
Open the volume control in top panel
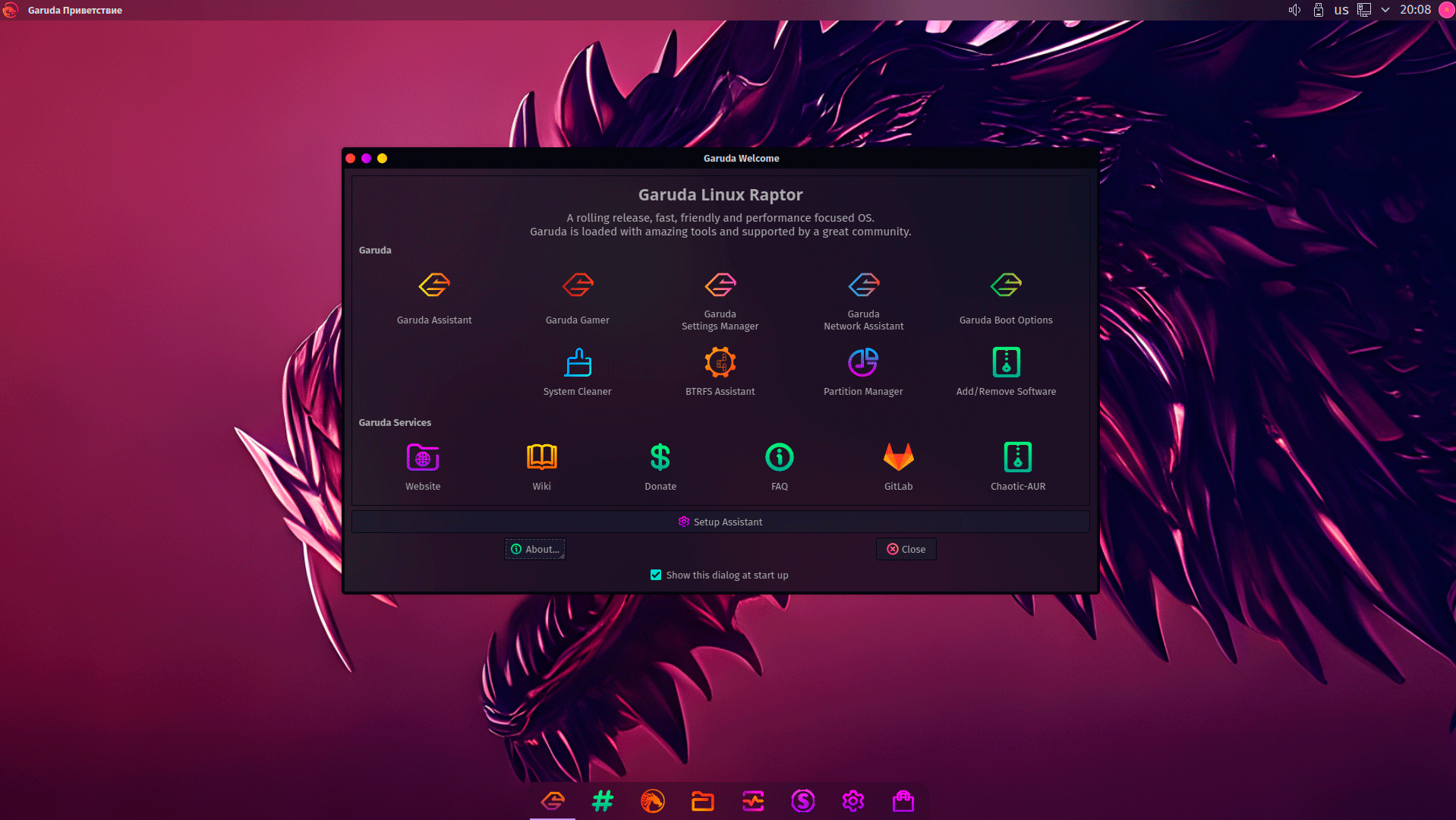[1294, 10]
